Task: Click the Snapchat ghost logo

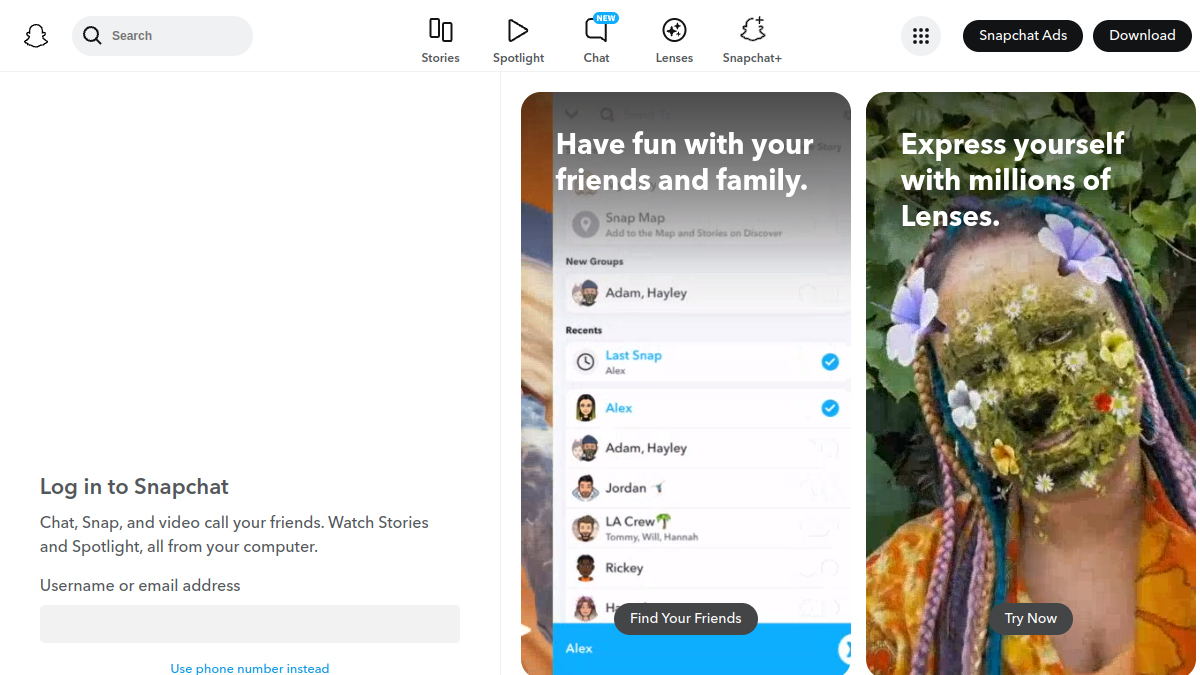Action: pyautogui.click(x=36, y=36)
